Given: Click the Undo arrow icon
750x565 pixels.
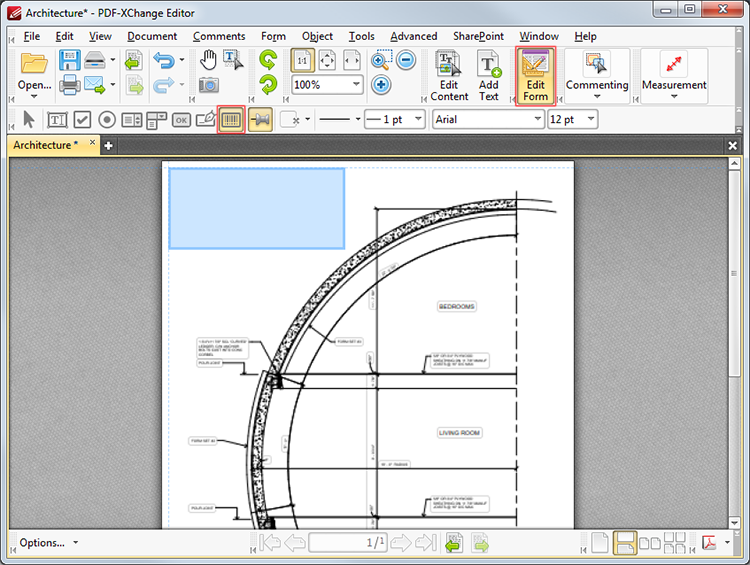Looking at the screenshot, I should [164, 60].
